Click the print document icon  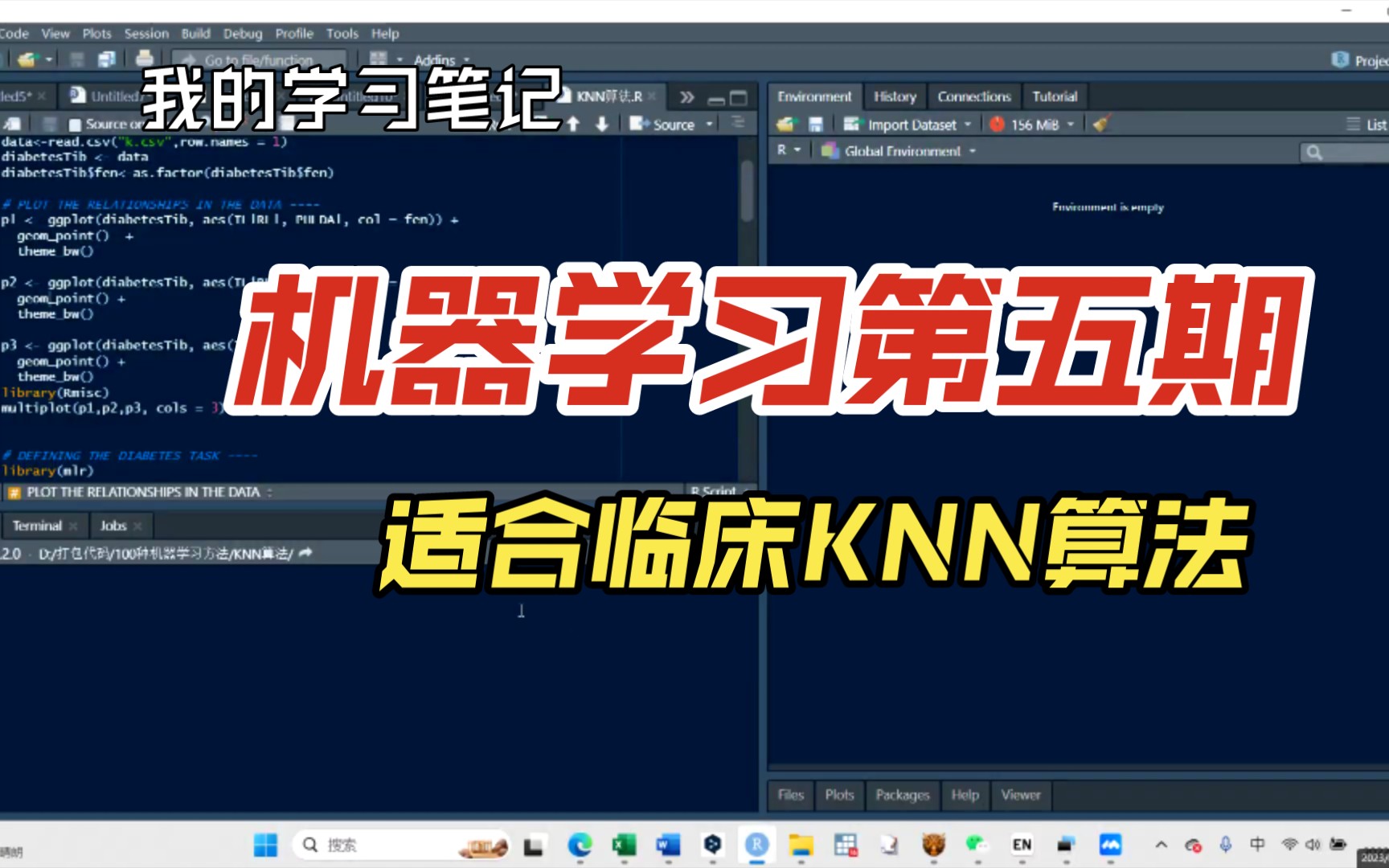coord(145,59)
